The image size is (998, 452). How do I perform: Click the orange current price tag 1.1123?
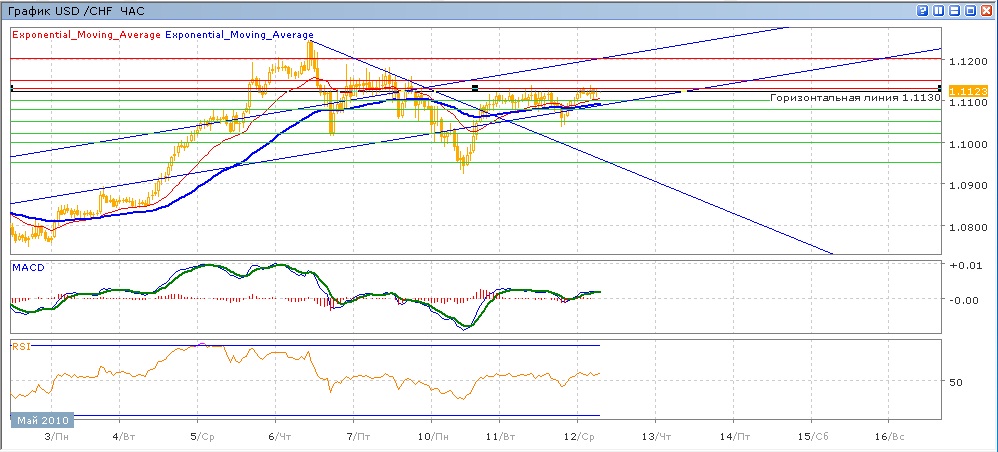[x=968, y=91]
